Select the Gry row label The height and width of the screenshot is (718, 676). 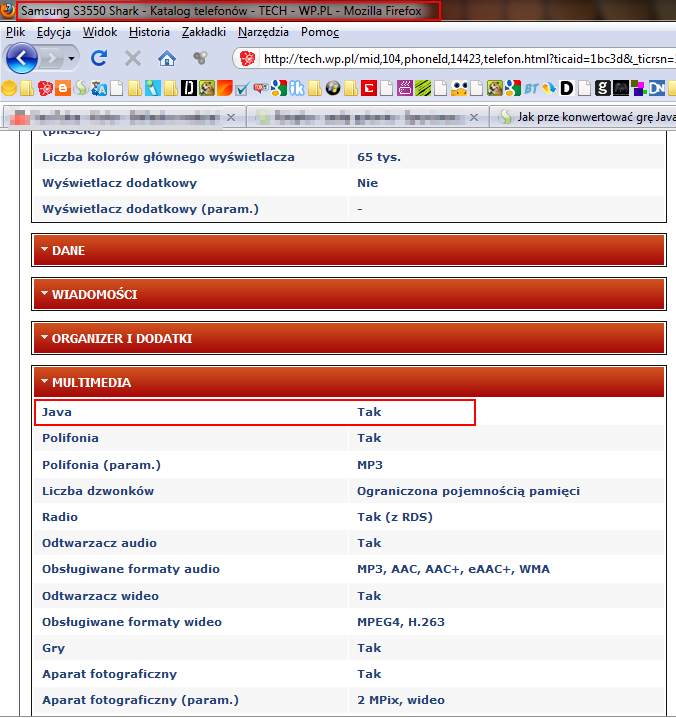click(54, 648)
